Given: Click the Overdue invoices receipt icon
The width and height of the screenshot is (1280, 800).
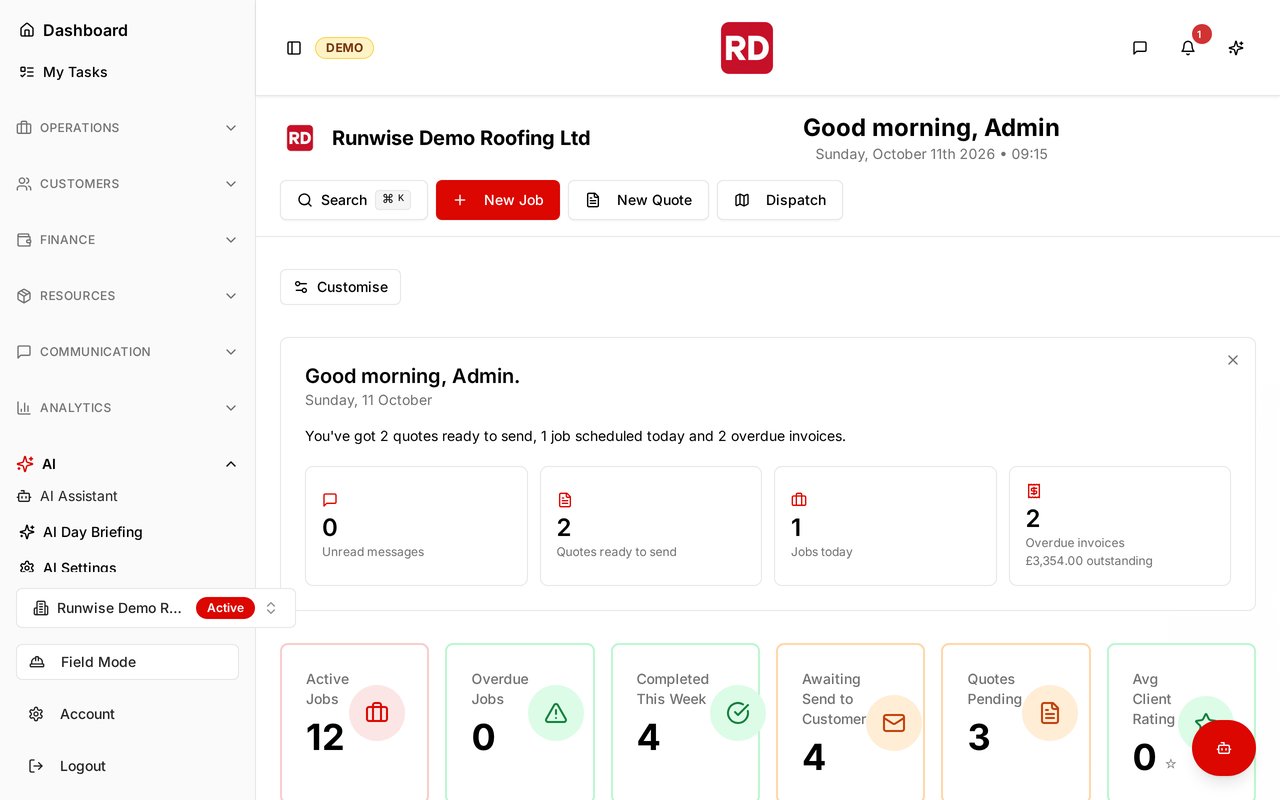Looking at the screenshot, I should [x=1034, y=491].
